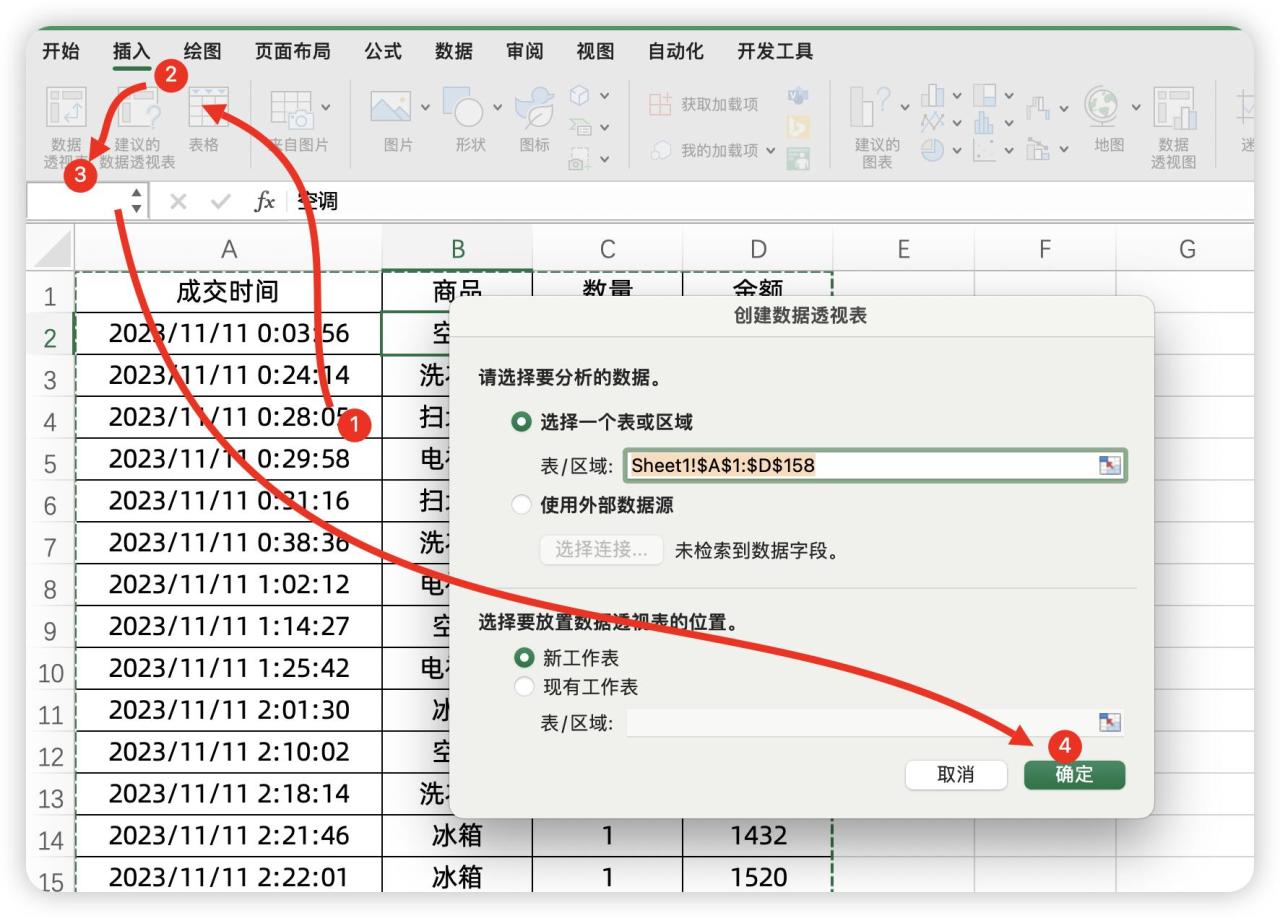Click the Visio data visualizer add-in icon

[x=798, y=96]
